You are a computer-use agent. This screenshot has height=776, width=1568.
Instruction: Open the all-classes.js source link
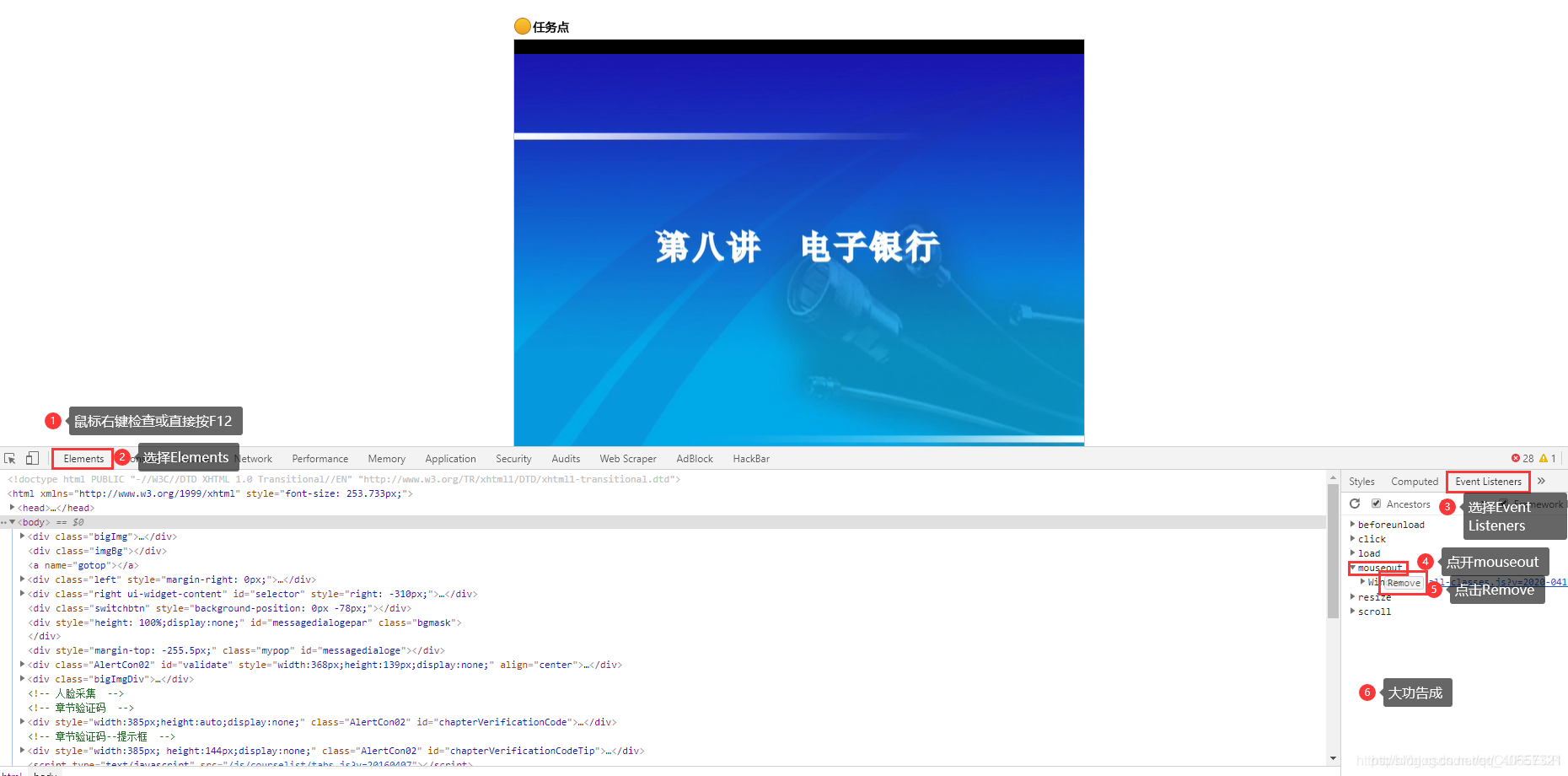1496,582
